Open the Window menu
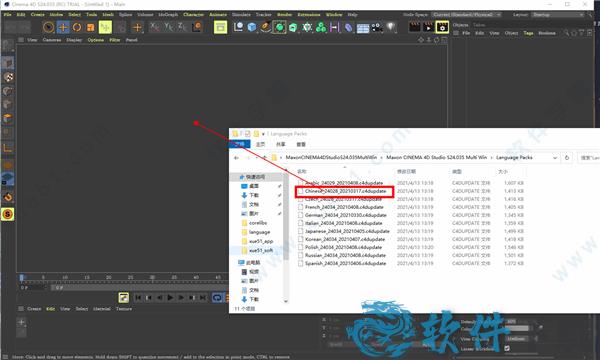 pyautogui.click(x=334, y=15)
